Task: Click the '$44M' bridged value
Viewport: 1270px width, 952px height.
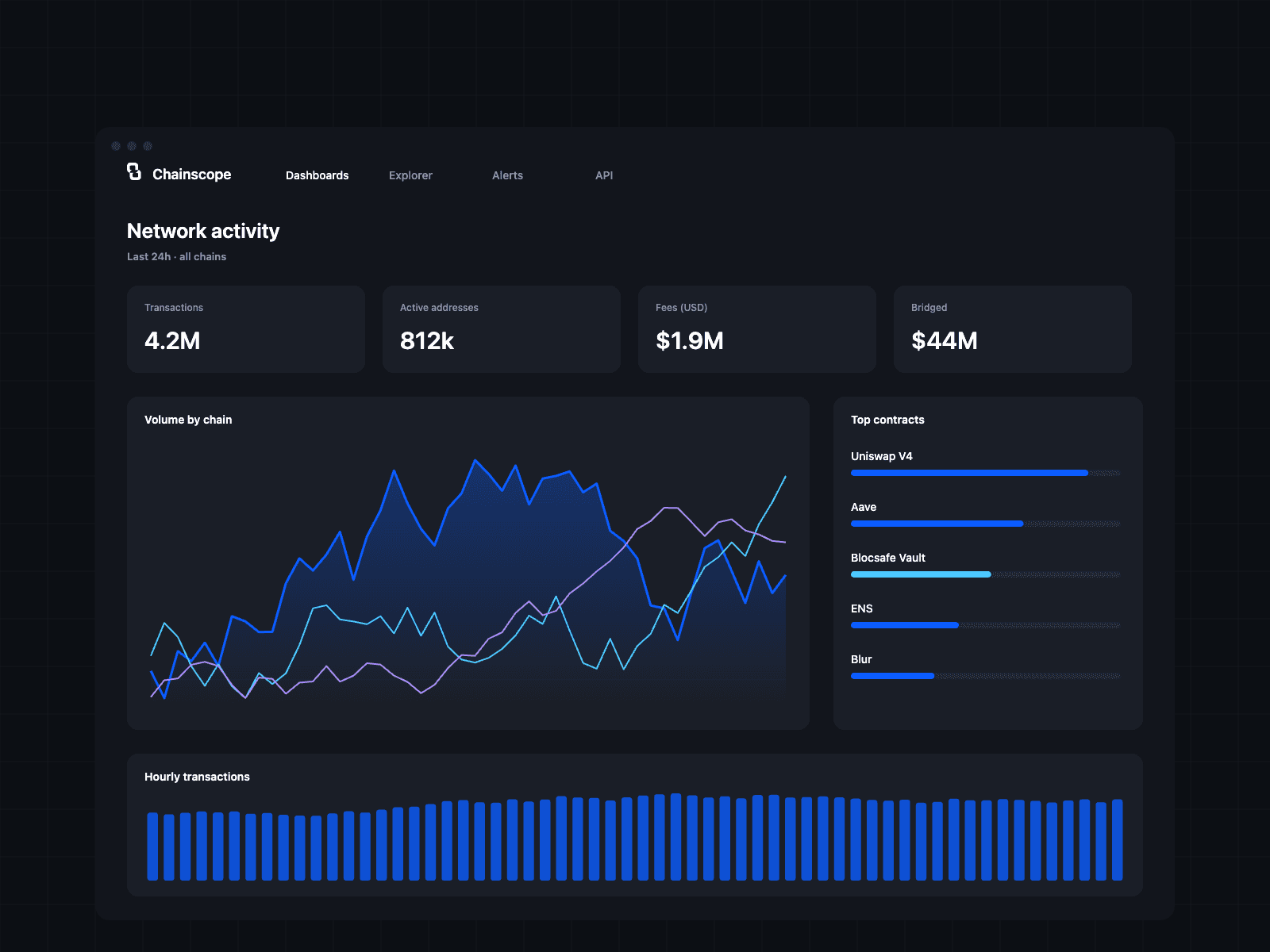Action: tap(945, 340)
